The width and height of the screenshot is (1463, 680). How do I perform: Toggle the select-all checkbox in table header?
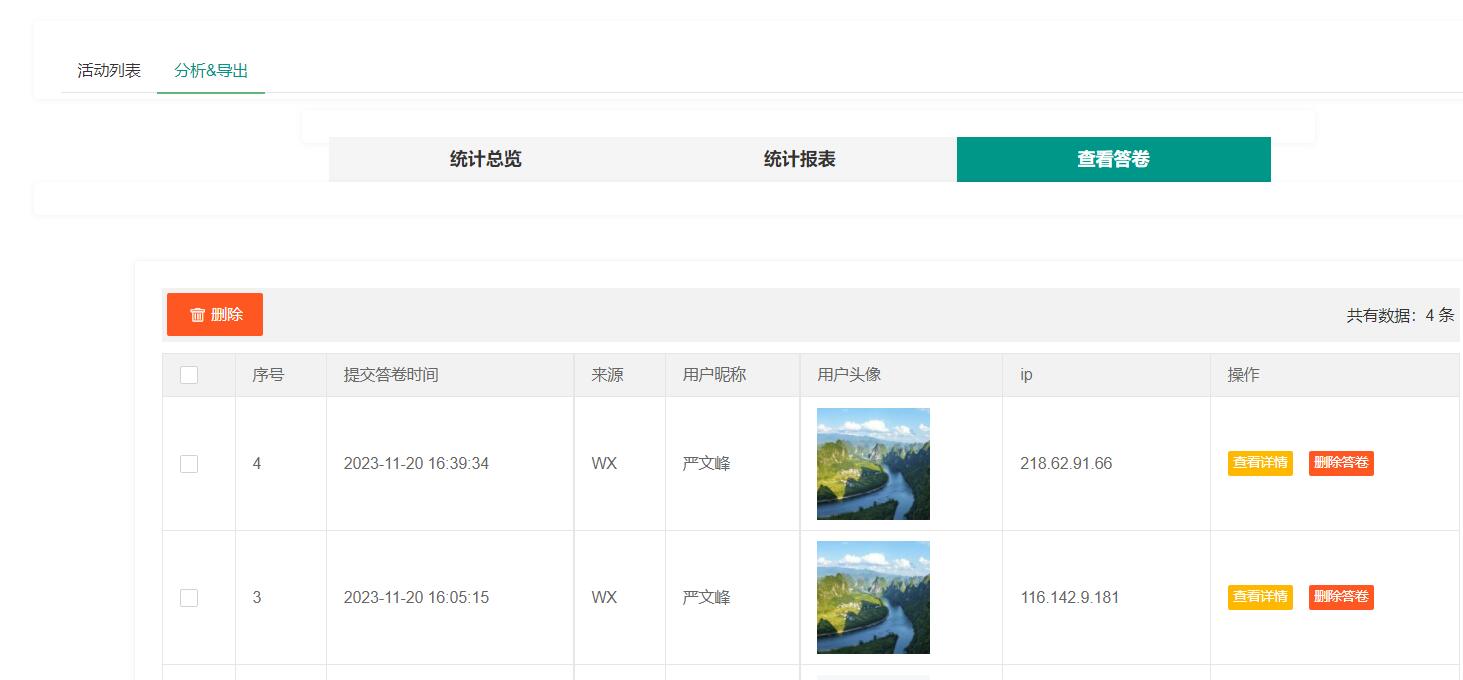[x=189, y=375]
